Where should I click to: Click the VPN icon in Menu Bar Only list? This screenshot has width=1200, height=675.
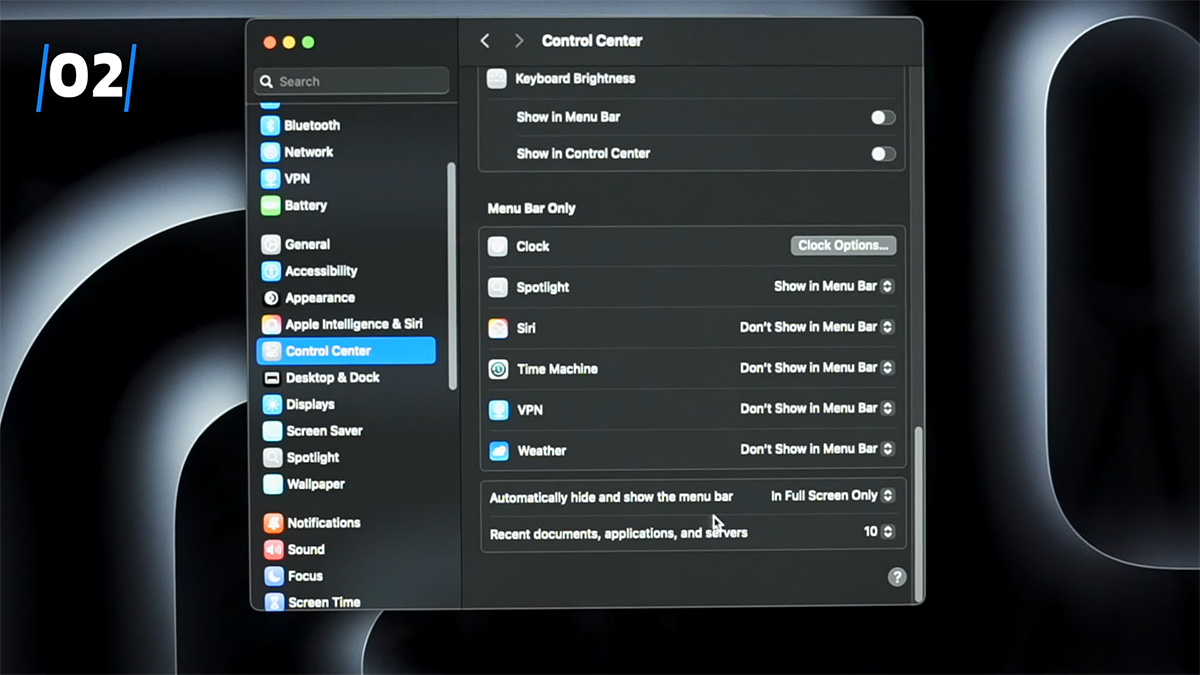499,410
